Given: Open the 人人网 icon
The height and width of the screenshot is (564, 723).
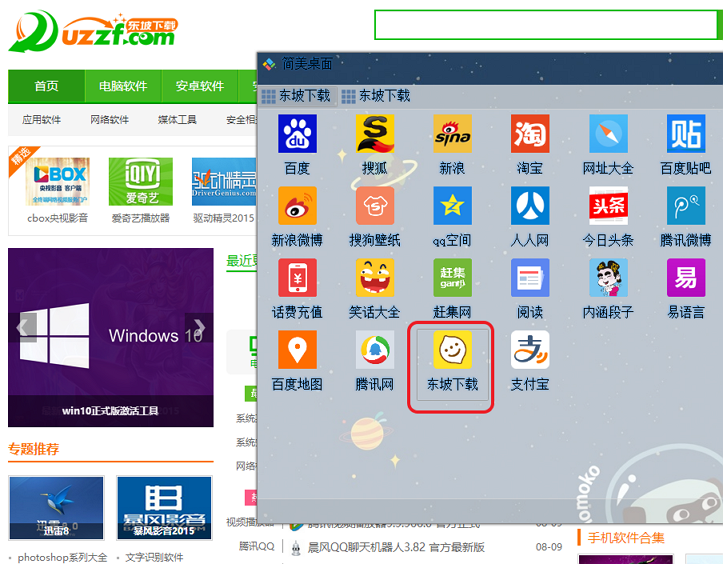Looking at the screenshot, I should (x=530, y=206).
